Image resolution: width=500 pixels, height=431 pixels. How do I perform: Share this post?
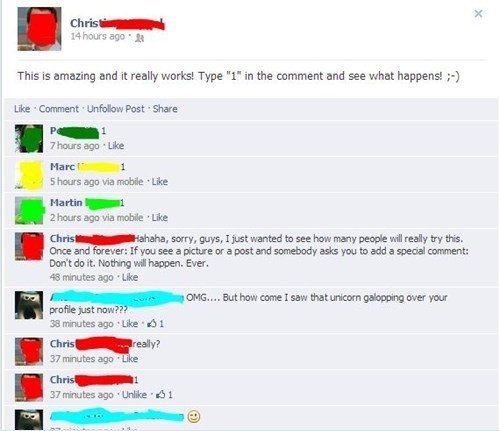(165, 109)
